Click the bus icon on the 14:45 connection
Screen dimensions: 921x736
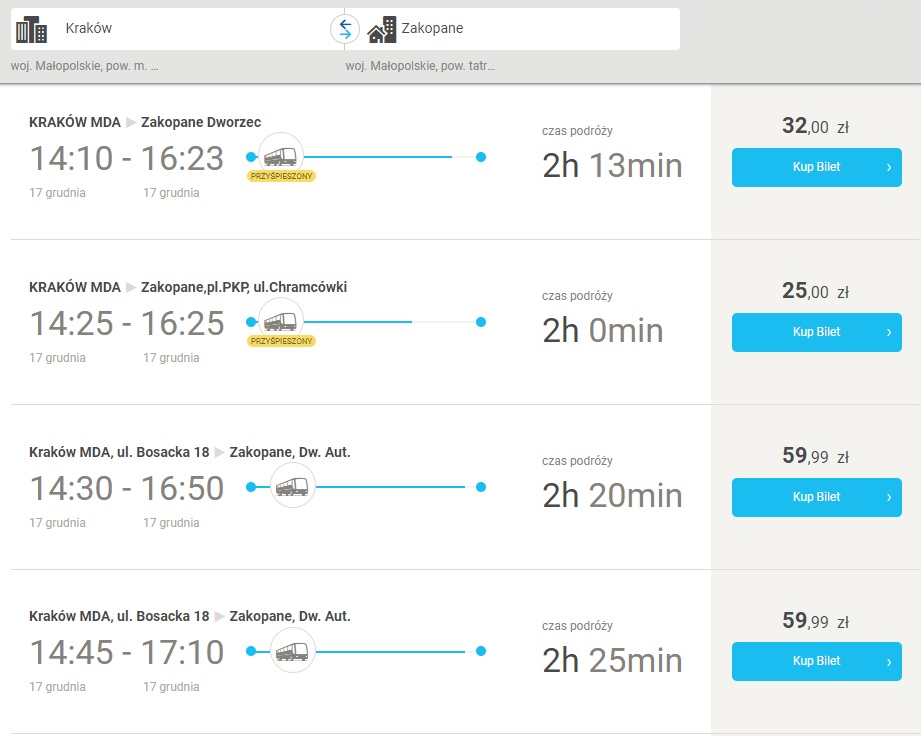pyautogui.click(x=291, y=651)
